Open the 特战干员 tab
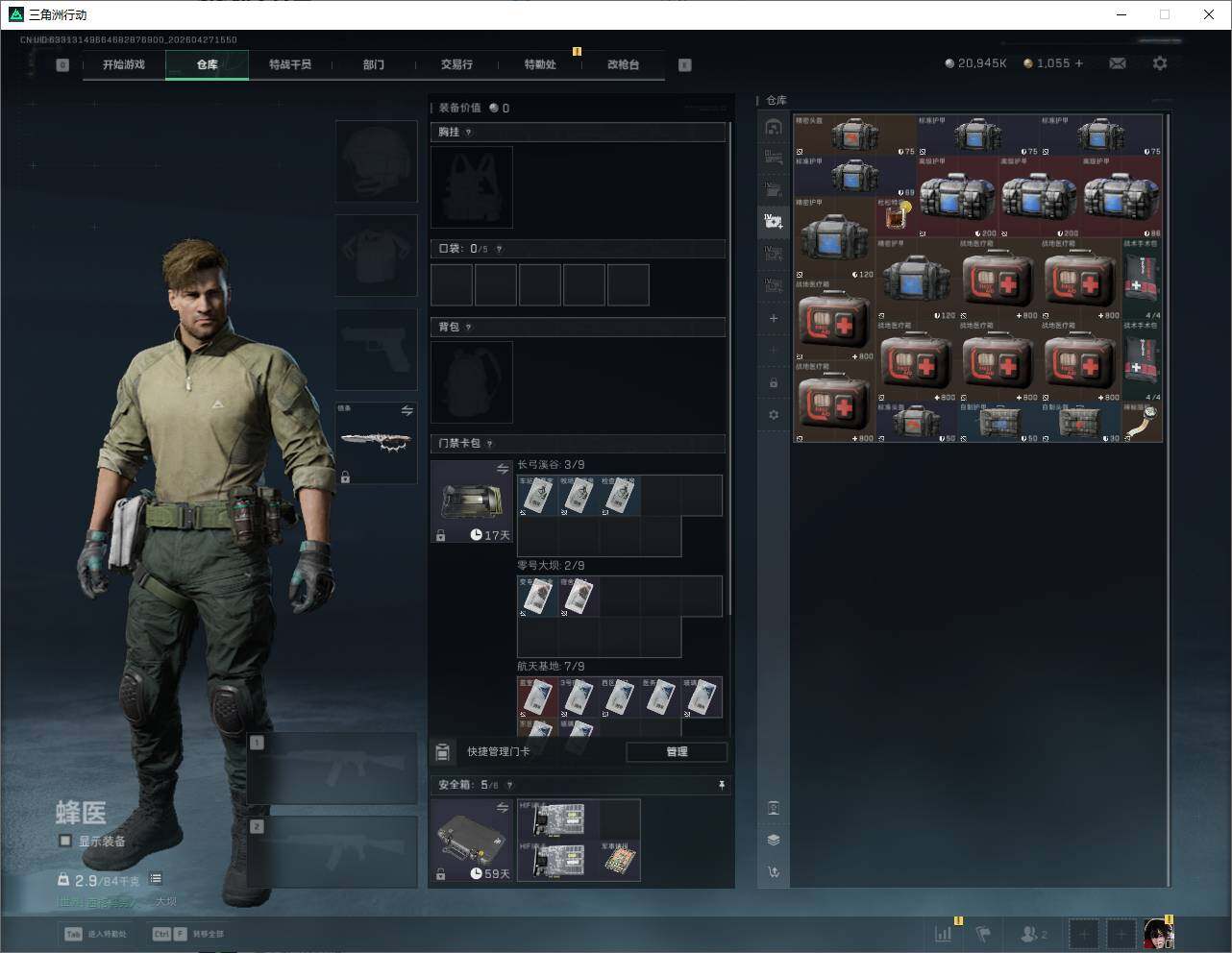 [x=290, y=65]
